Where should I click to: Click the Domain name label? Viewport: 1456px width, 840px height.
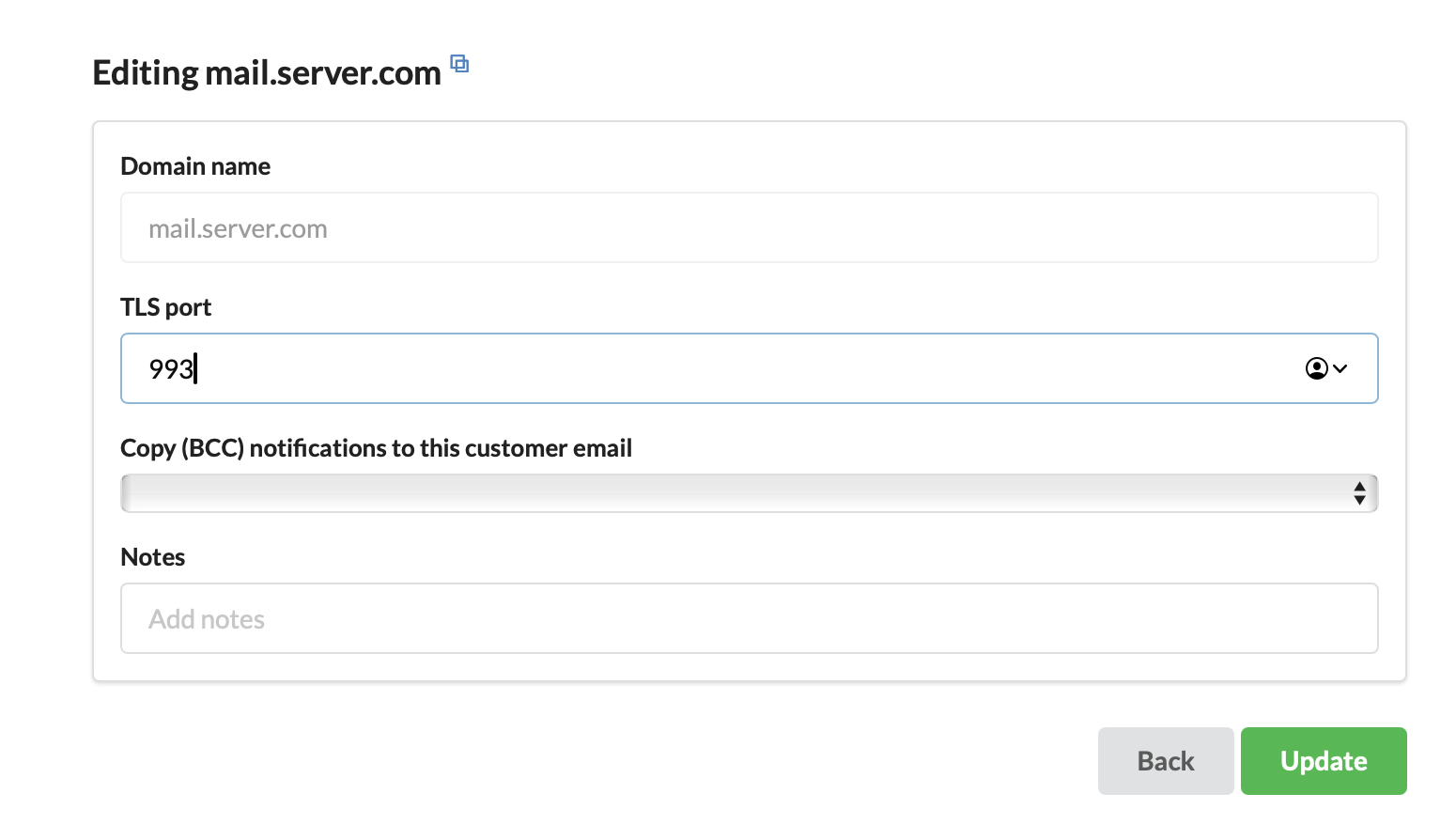click(x=195, y=166)
